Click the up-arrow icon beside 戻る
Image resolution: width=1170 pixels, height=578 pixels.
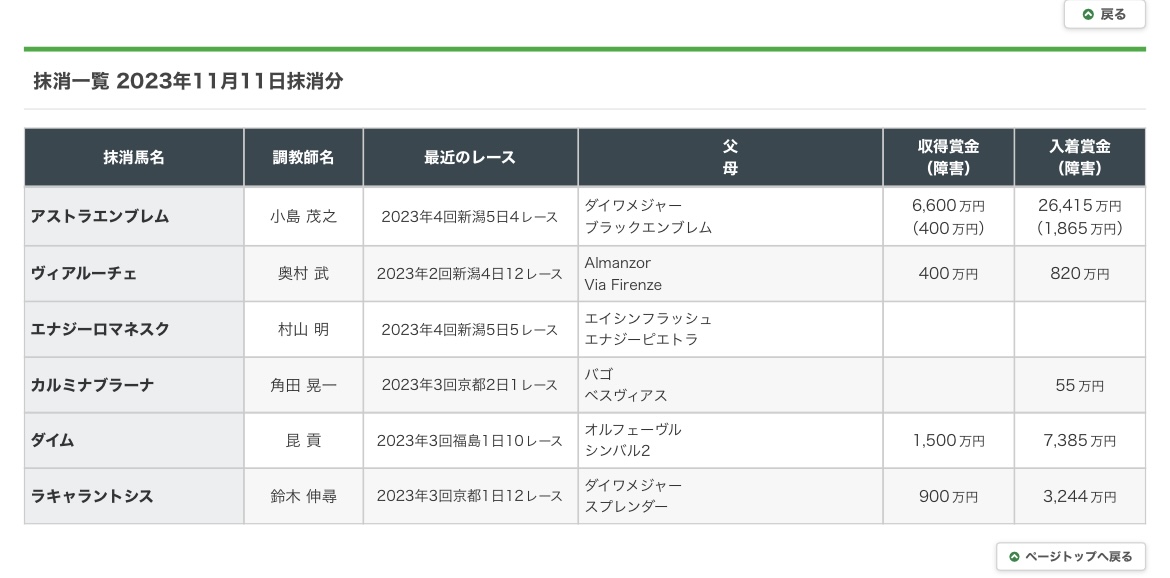1087,14
